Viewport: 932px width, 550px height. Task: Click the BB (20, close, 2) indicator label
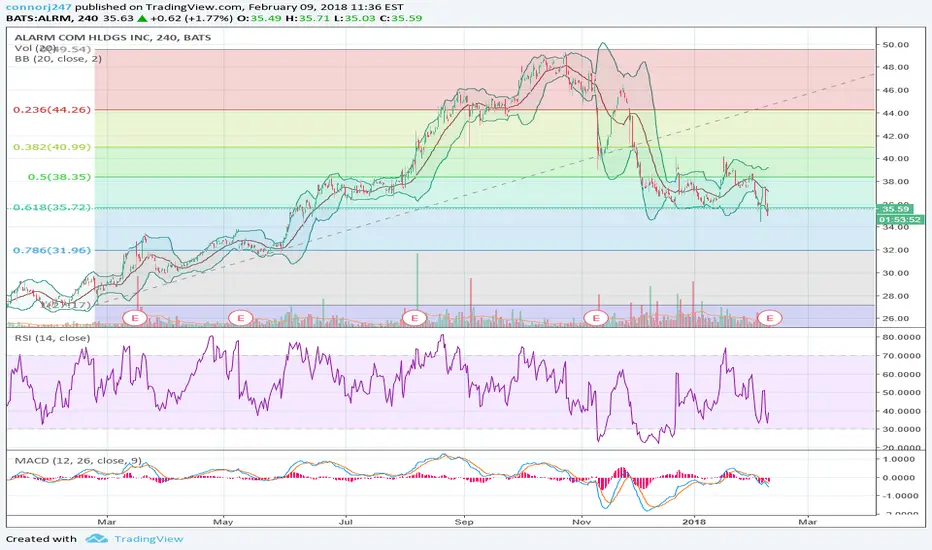pyautogui.click(x=58, y=59)
